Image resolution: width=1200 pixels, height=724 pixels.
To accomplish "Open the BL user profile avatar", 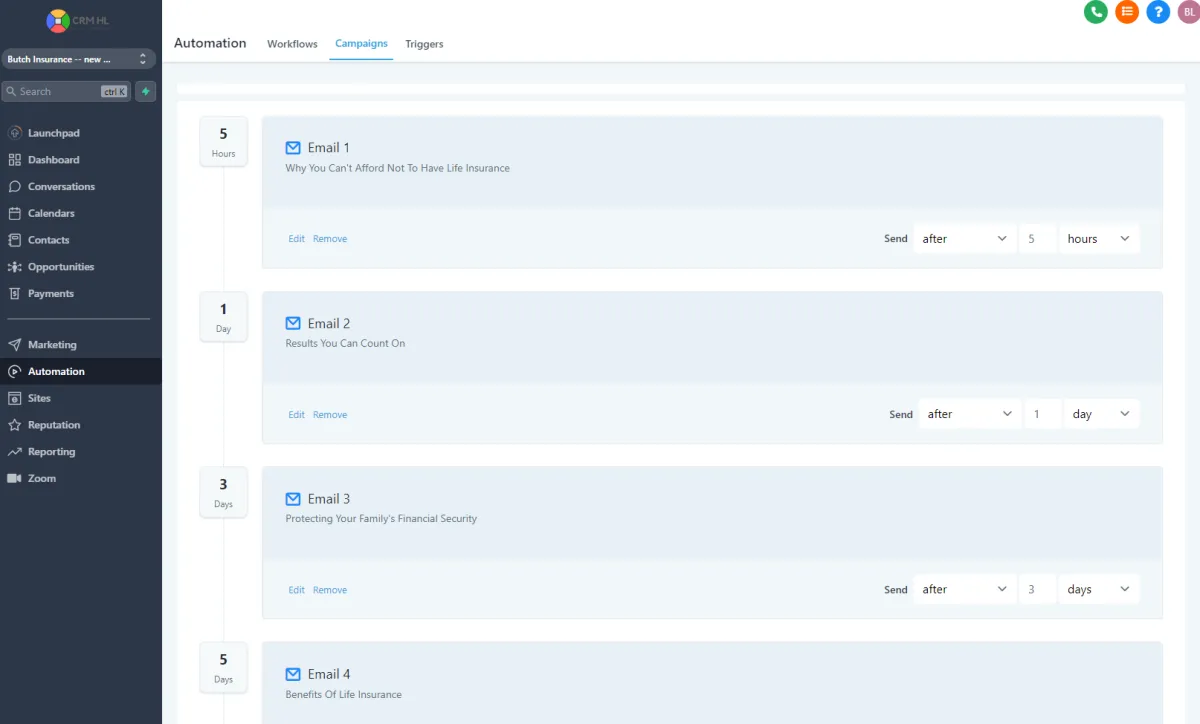I will pyautogui.click(x=1189, y=12).
